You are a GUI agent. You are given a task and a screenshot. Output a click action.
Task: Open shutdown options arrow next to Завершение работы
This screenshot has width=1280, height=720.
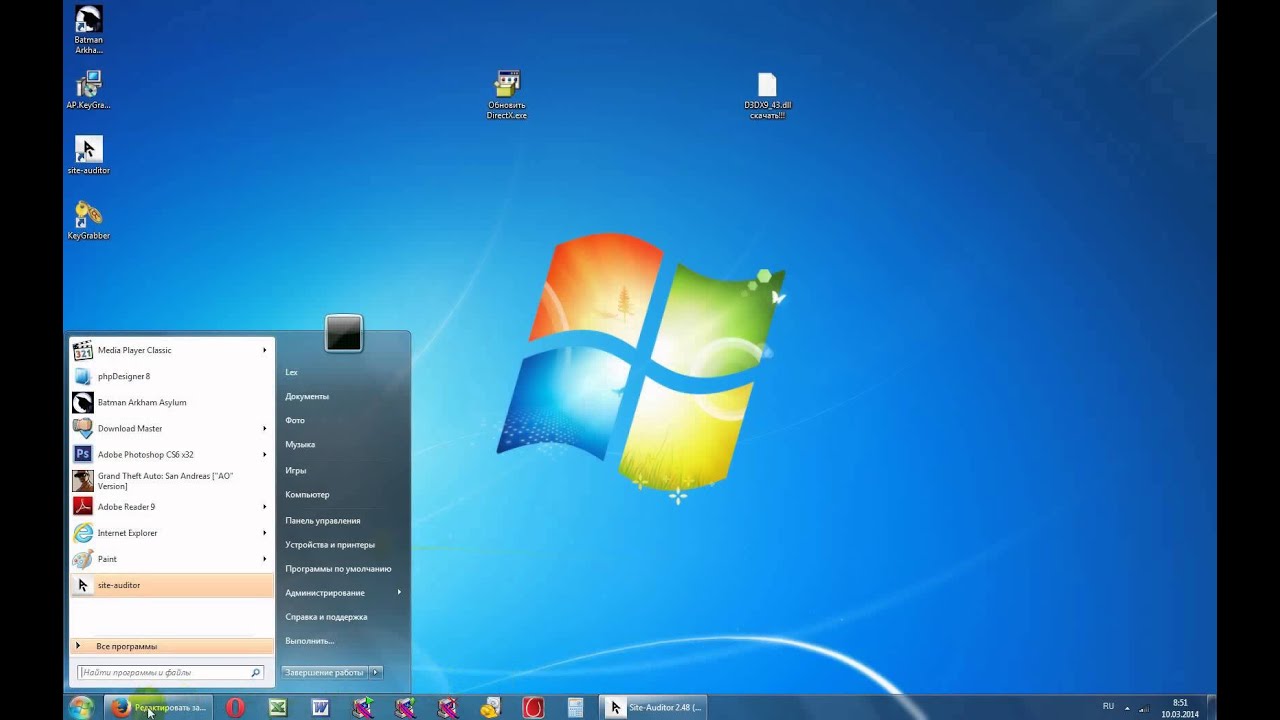376,672
